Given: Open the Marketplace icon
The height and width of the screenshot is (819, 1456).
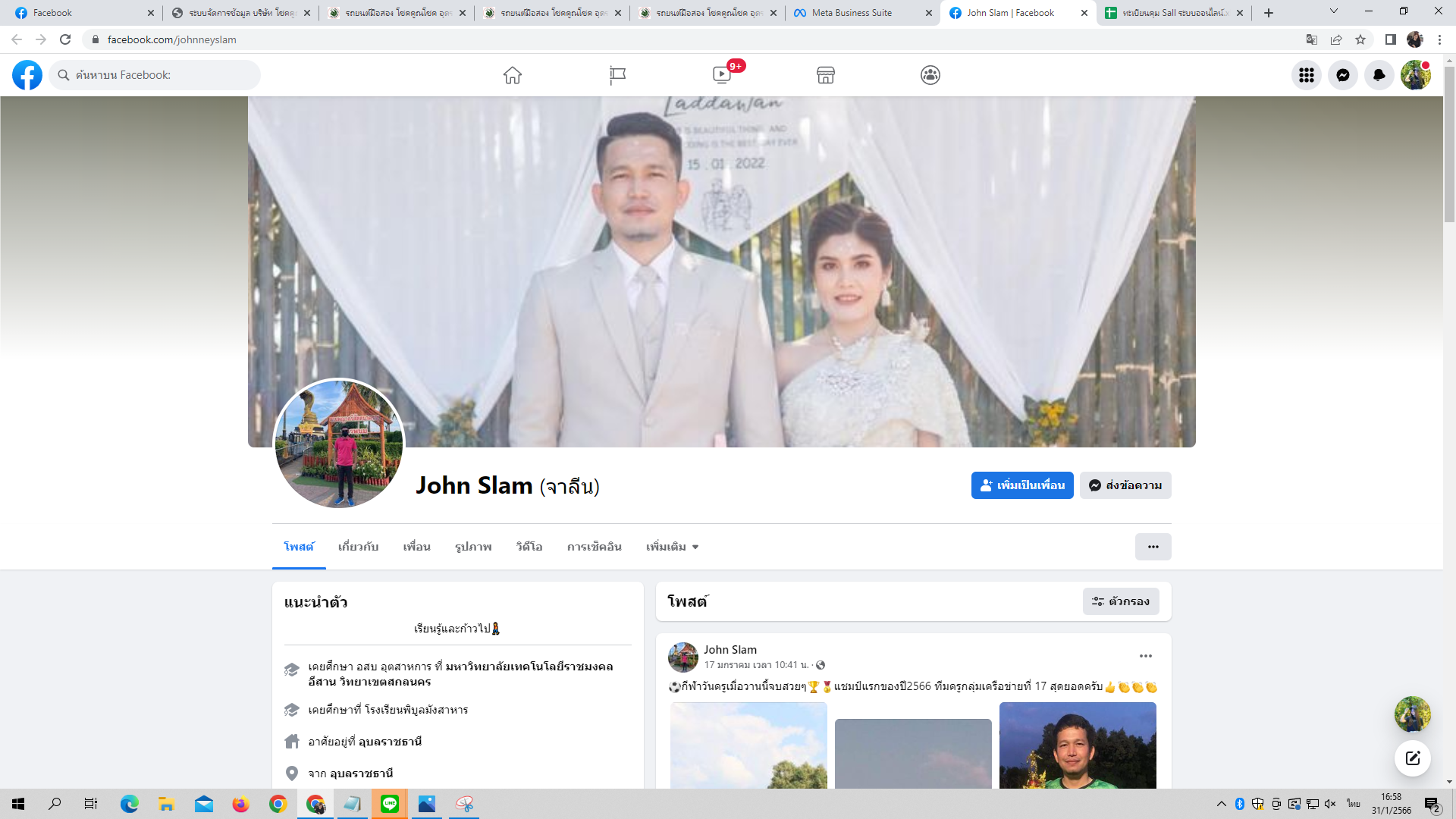Looking at the screenshot, I should 826,75.
